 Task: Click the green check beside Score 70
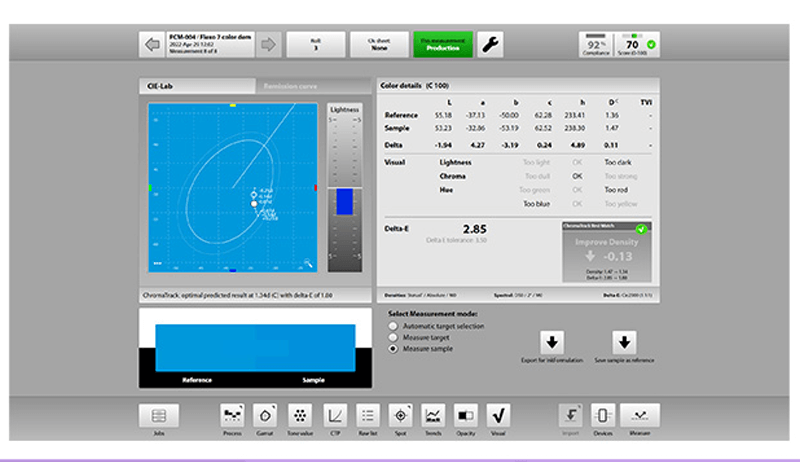coord(651,45)
